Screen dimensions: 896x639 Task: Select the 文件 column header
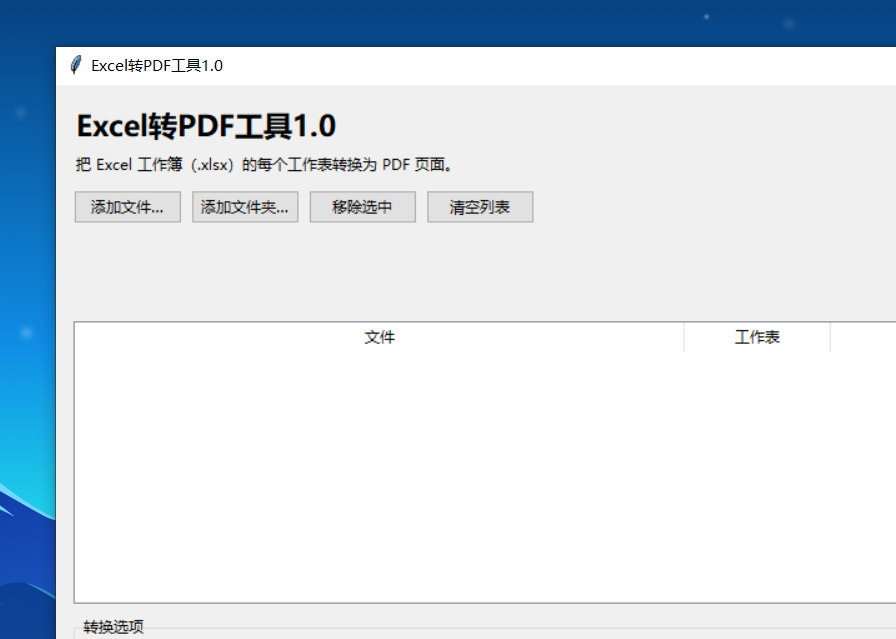coord(379,337)
